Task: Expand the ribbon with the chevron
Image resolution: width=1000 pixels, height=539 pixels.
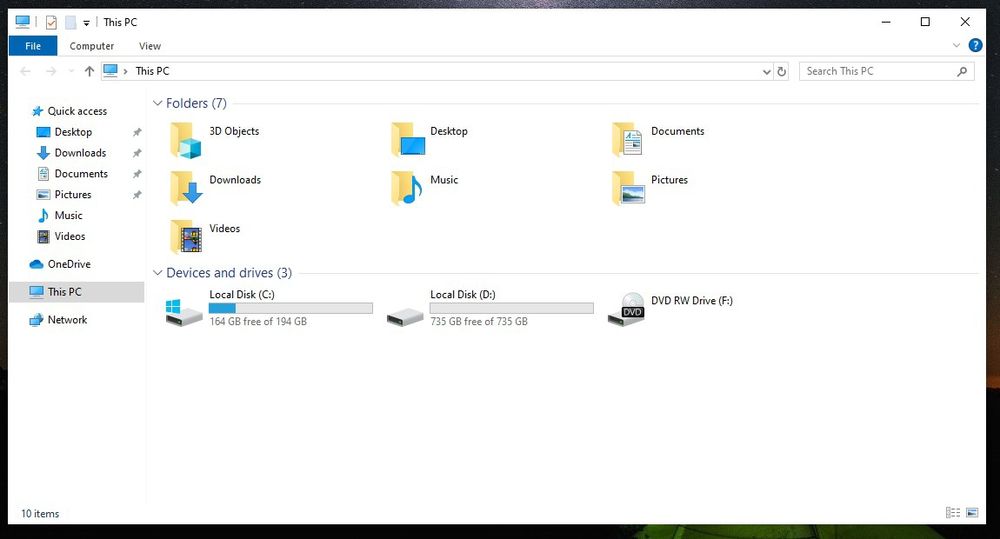Action: [956, 45]
